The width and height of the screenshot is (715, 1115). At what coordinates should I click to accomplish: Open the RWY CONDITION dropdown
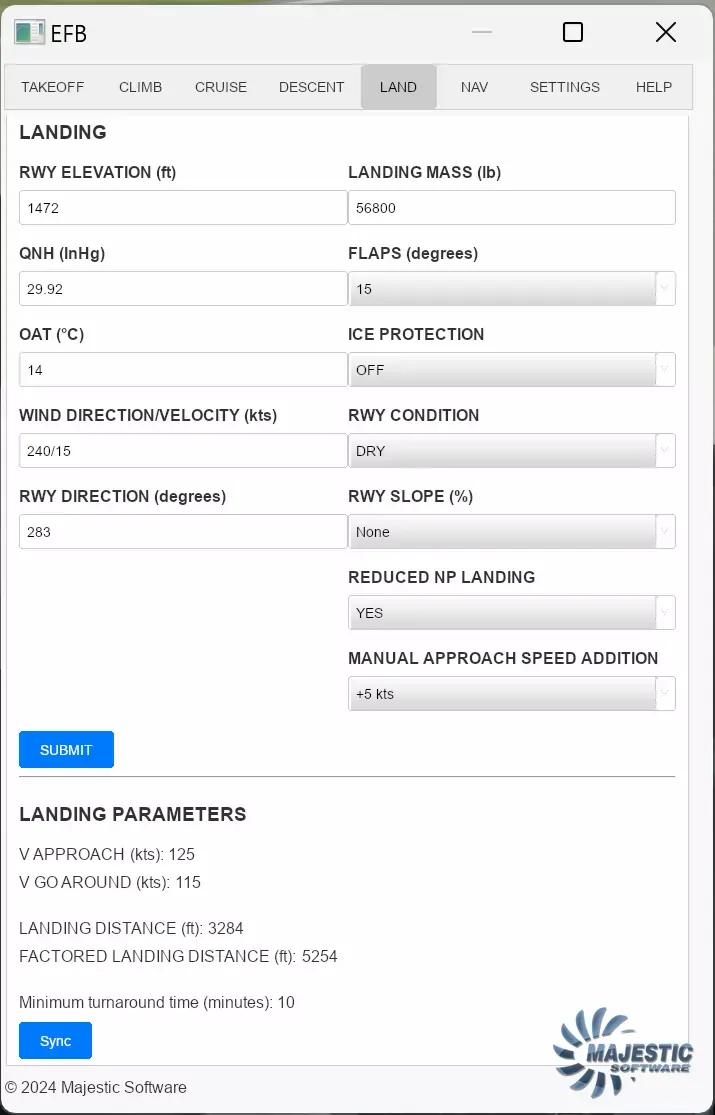point(511,451)
